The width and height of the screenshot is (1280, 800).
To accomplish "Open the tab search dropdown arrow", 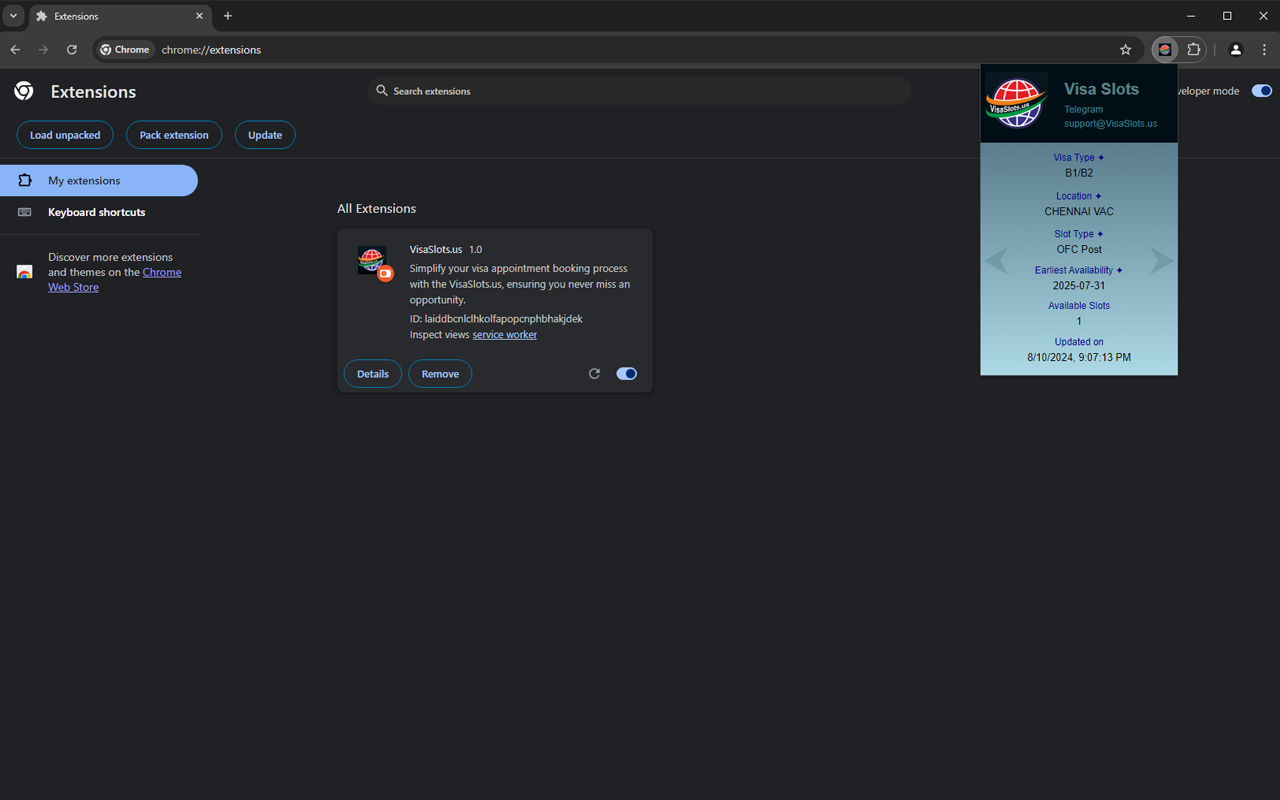I will point(13,16).
